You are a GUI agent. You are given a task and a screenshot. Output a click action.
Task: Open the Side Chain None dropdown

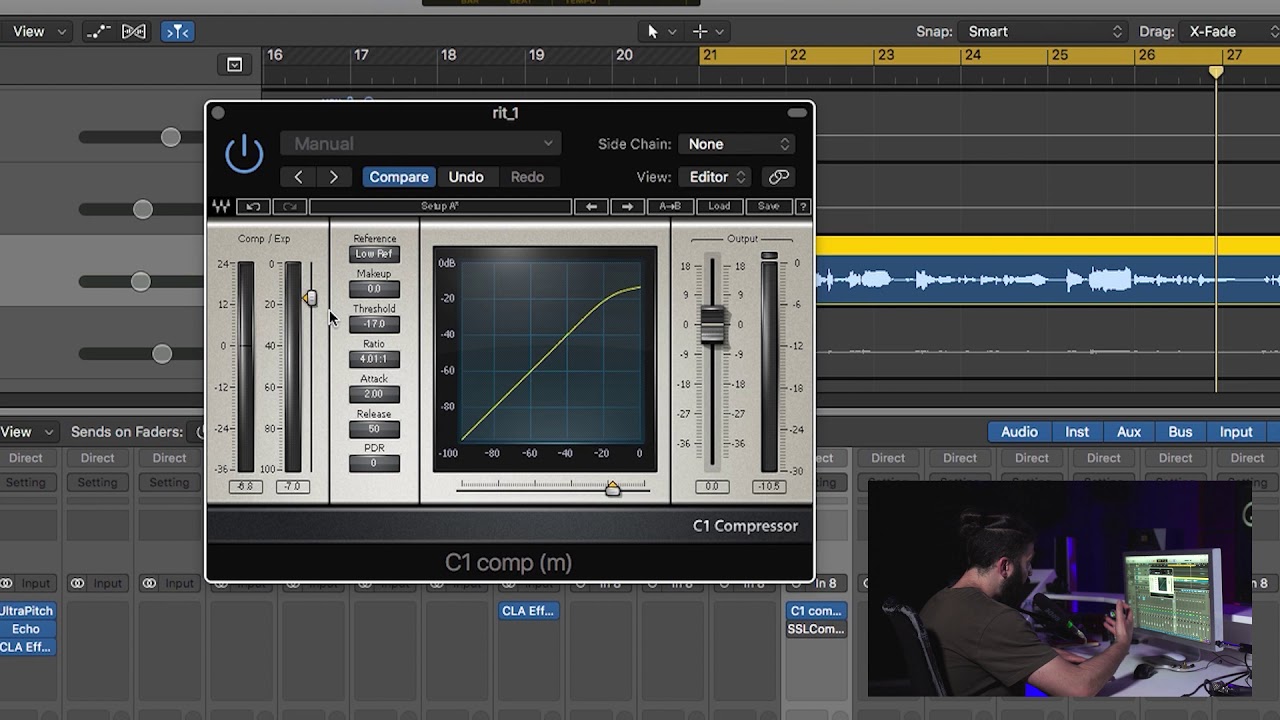(x=737, y=144)
